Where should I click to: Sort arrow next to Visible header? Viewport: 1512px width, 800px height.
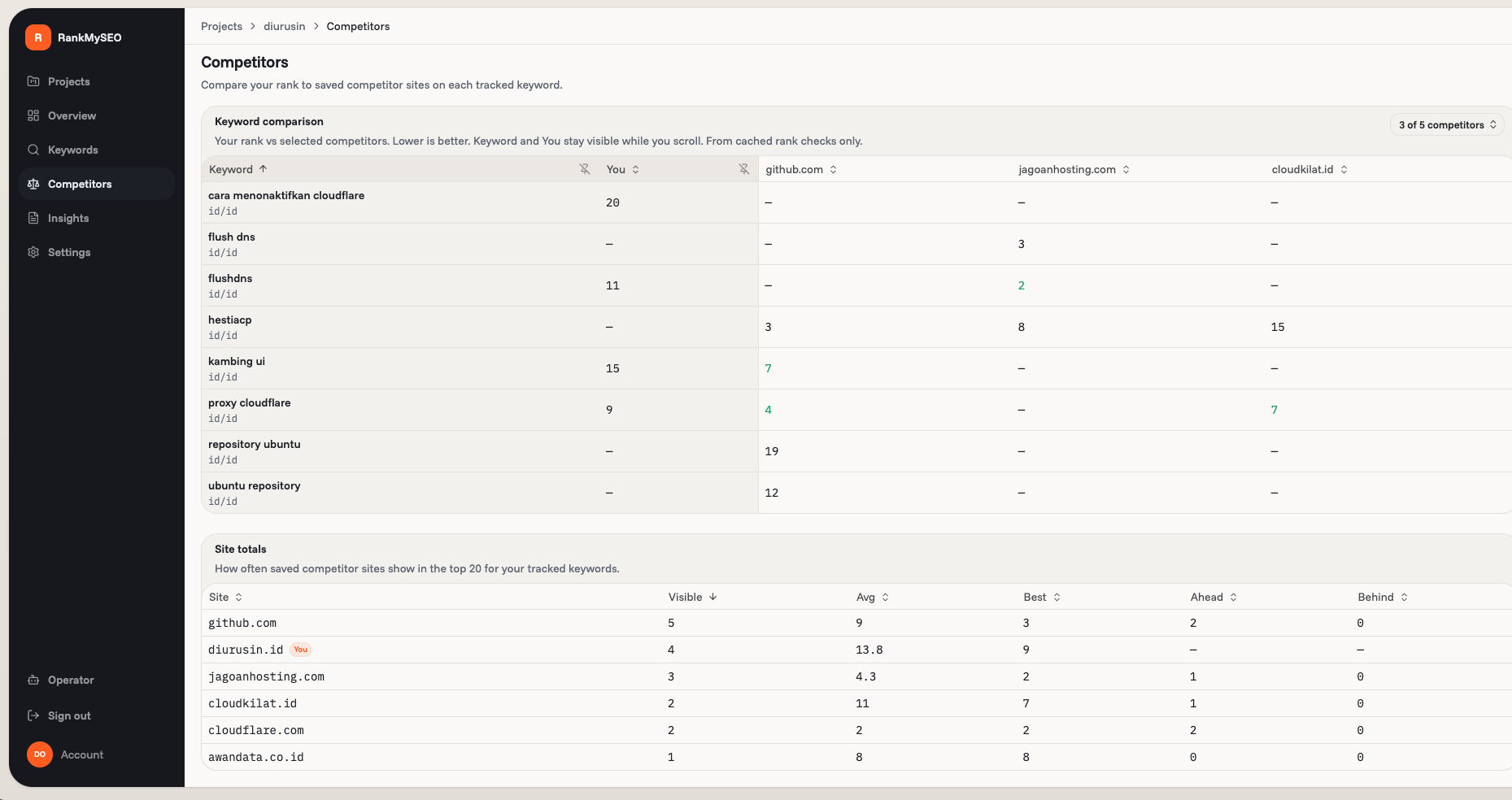coord(713,597)
